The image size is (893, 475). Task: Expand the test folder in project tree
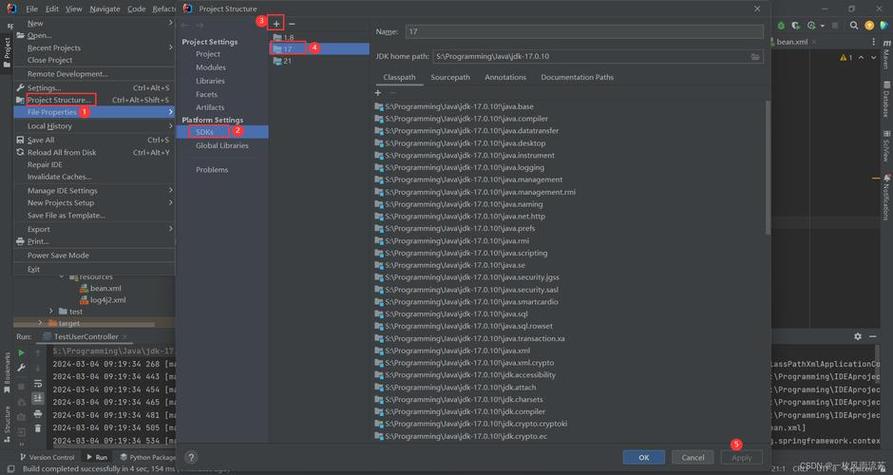tap(51, 311)
